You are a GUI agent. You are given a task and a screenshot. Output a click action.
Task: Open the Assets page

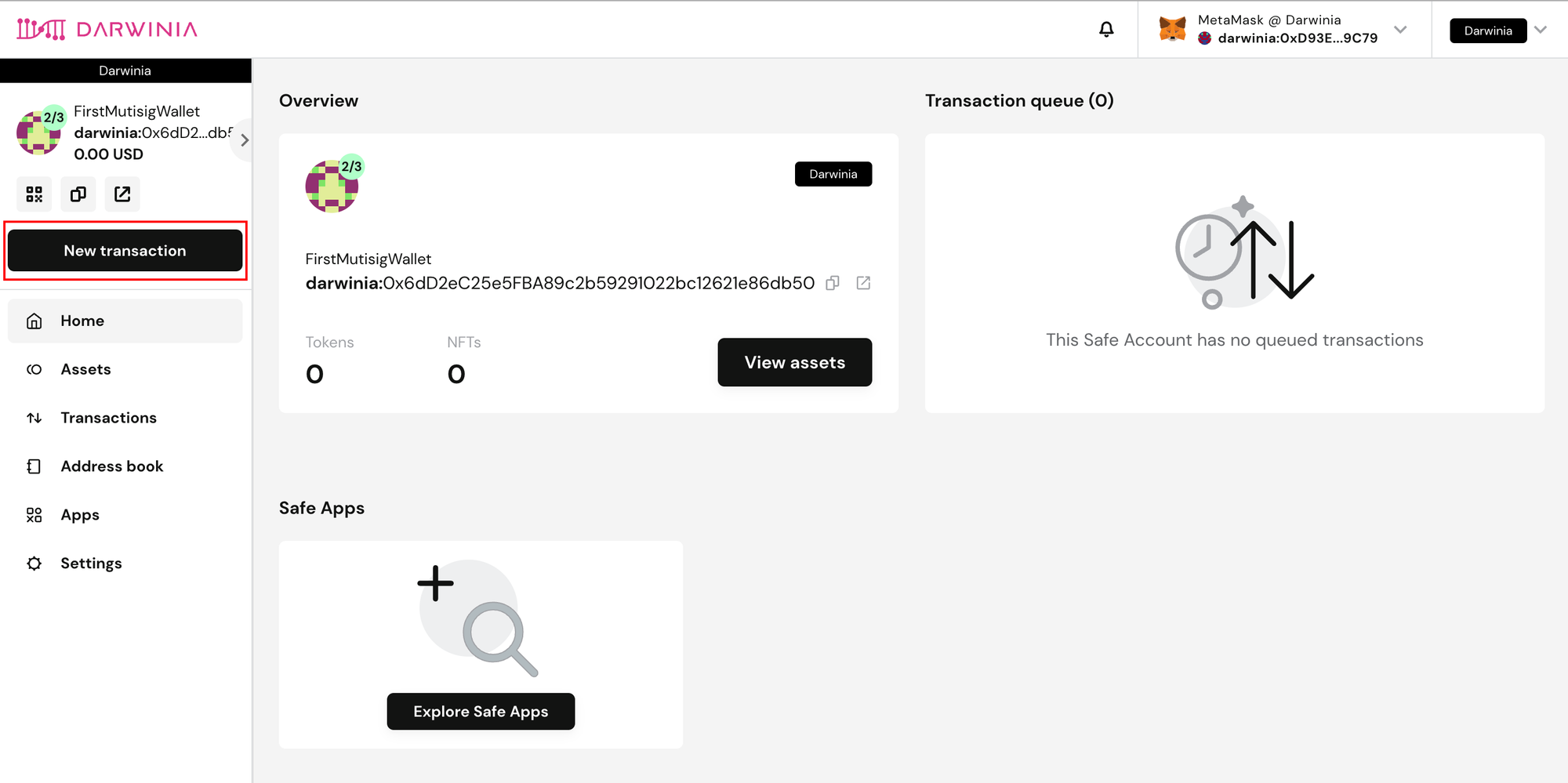point(86,369)
